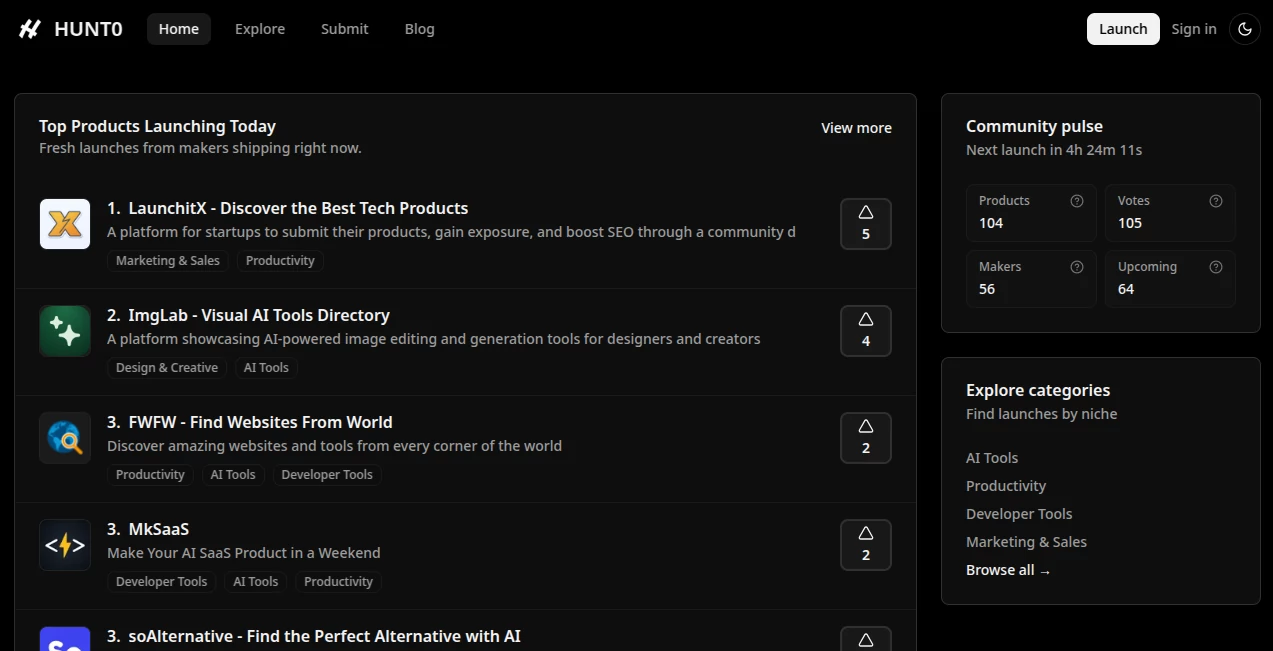The image size is (1273, 651).
Task: Switch to the Blog section
Action: tap(419, 28)
